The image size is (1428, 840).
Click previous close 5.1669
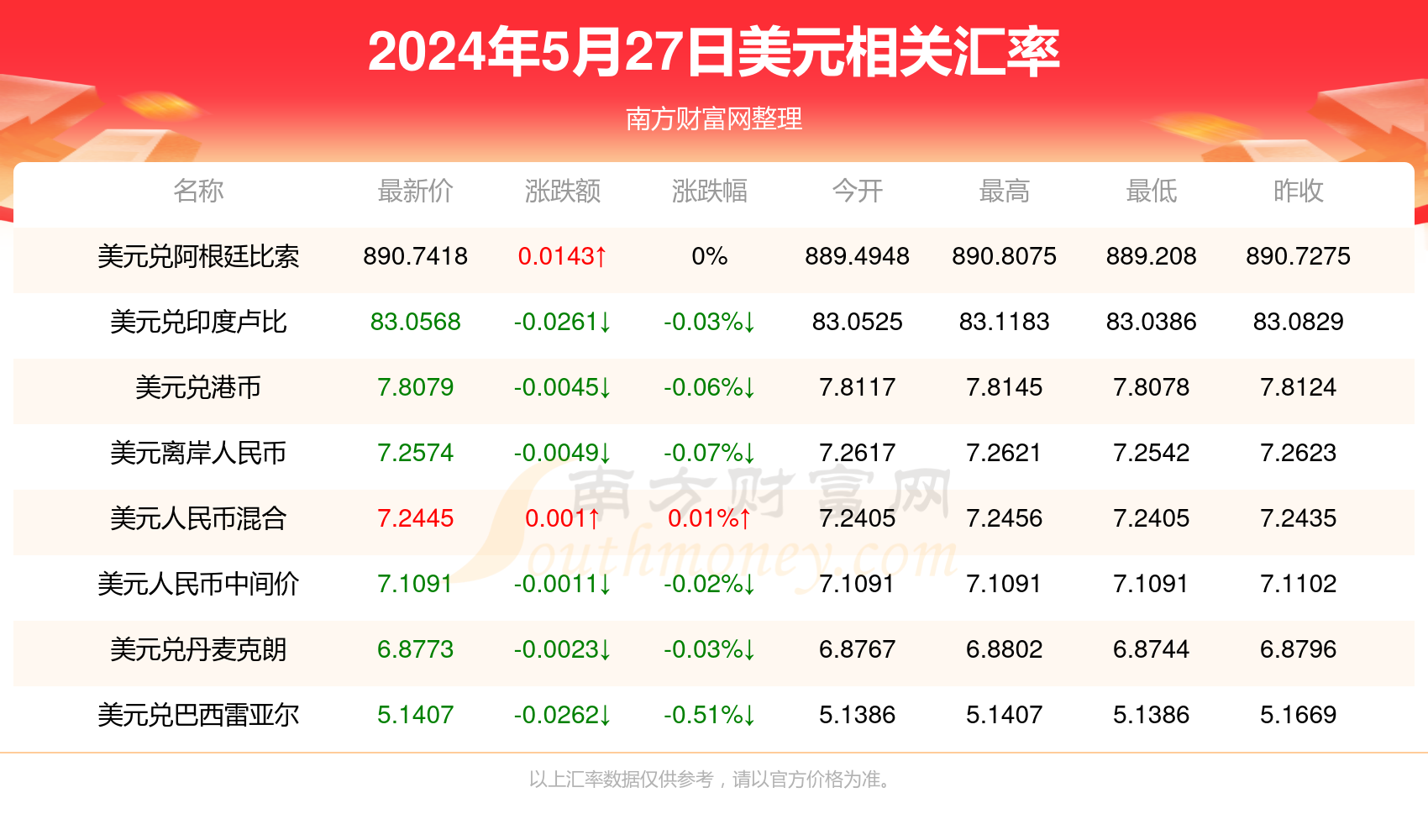point(1299,715)
